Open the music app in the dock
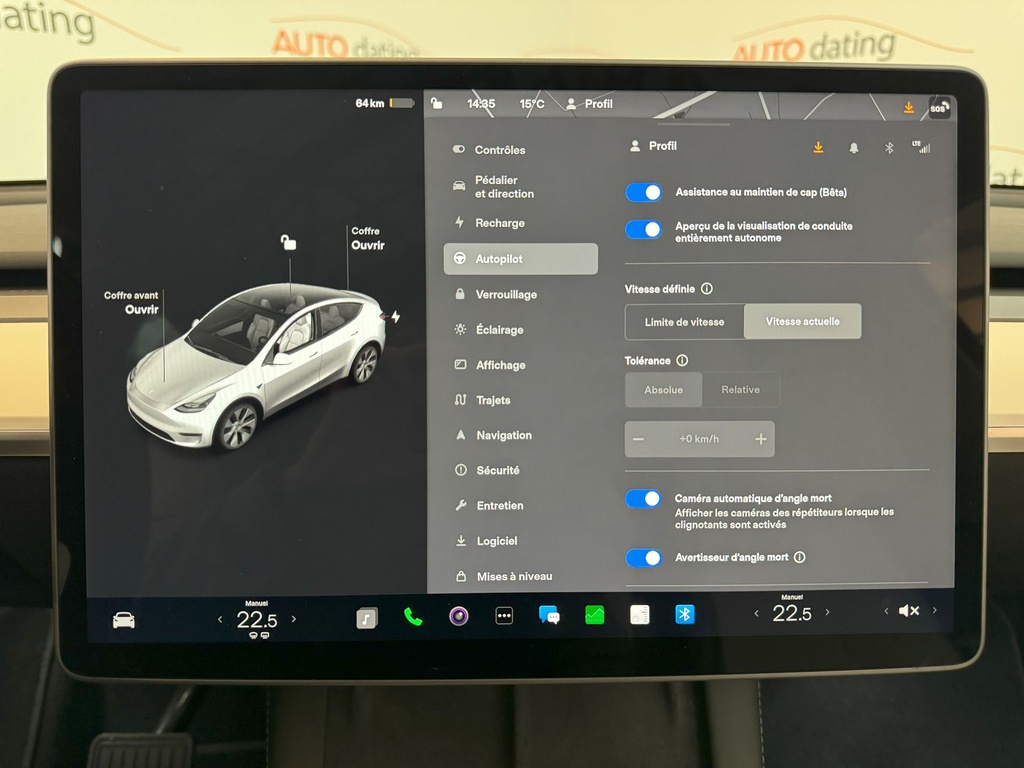The height and width of the screenshot is (768, 1024). (366, 617)
